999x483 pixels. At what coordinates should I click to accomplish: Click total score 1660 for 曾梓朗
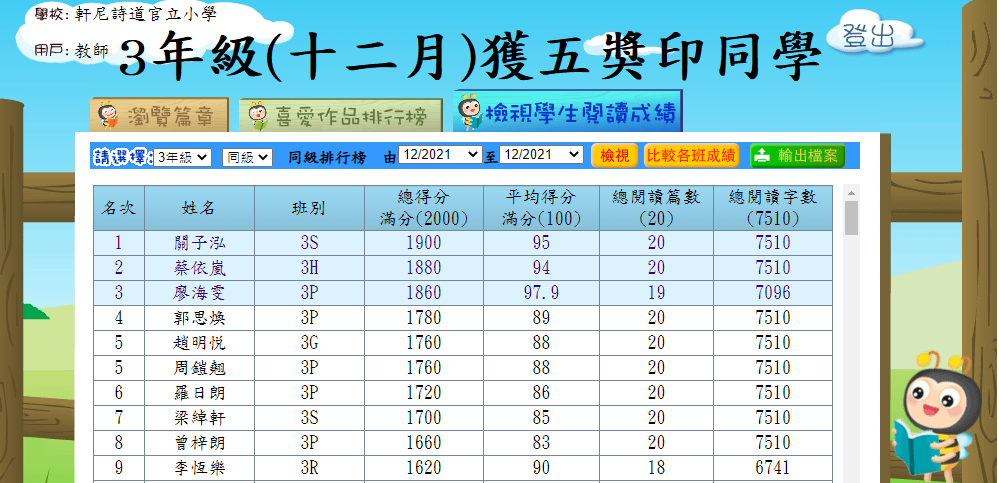point(424,443)
